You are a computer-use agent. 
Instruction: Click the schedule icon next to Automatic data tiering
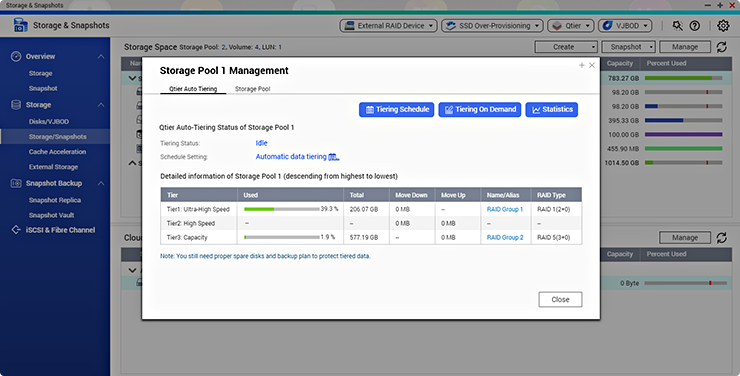(334, 157)
